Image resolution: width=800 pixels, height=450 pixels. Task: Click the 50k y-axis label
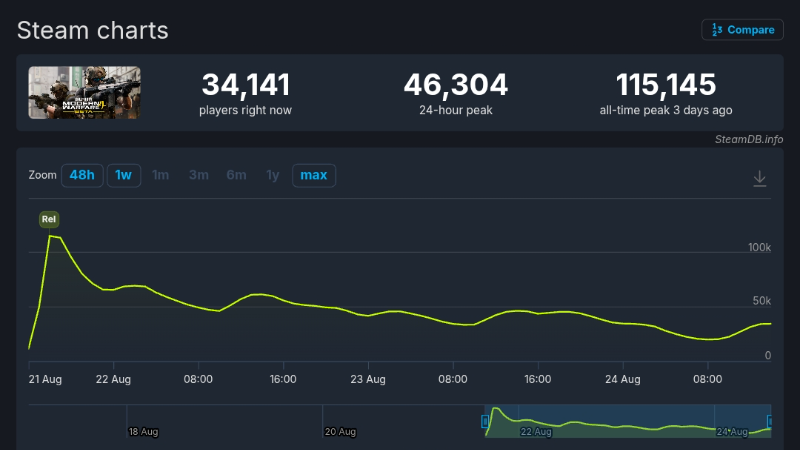point(762,301)
